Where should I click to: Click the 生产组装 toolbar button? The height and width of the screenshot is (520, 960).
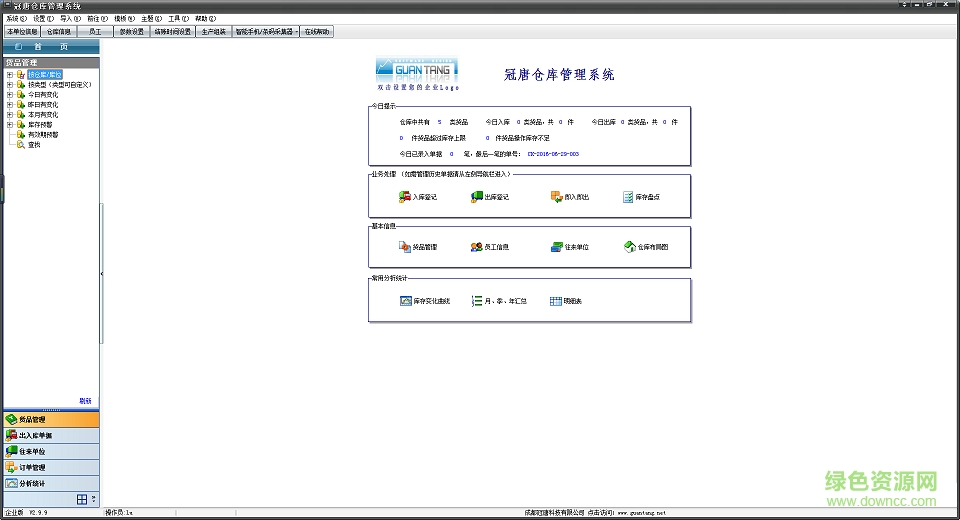214,32
